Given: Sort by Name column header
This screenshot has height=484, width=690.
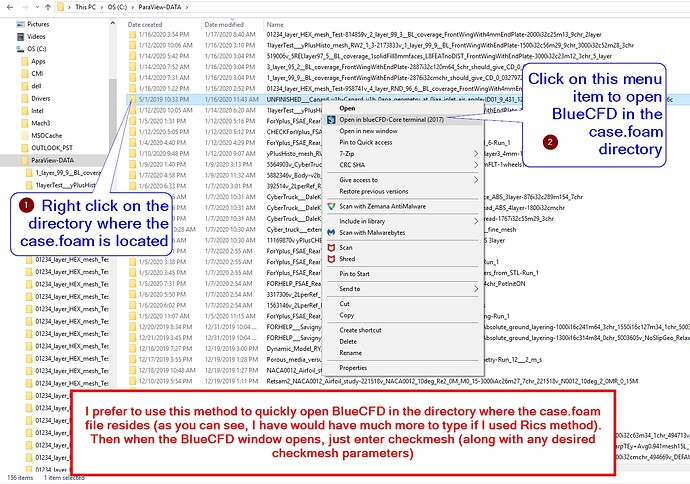Looking at the screenshot, I should tap(275, 25).
